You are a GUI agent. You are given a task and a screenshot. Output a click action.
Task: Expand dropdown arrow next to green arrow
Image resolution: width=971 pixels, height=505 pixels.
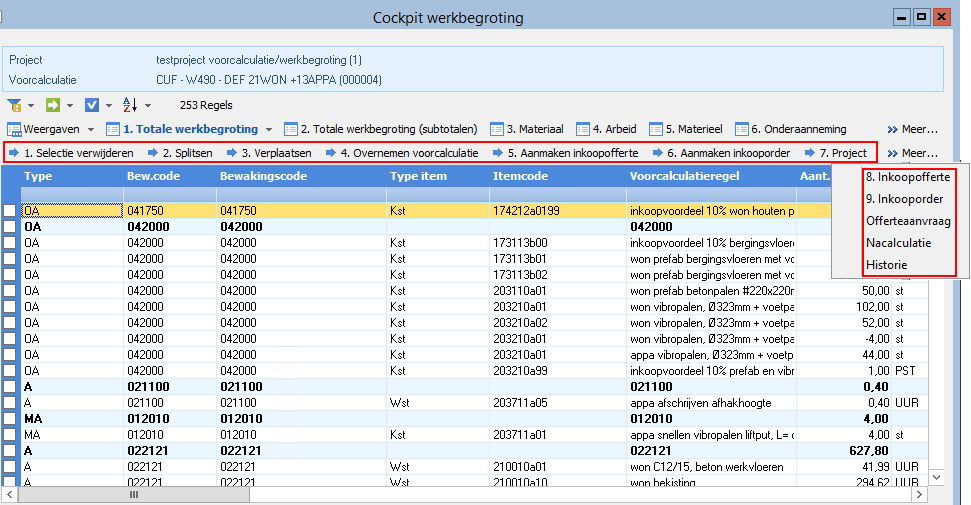70,105
